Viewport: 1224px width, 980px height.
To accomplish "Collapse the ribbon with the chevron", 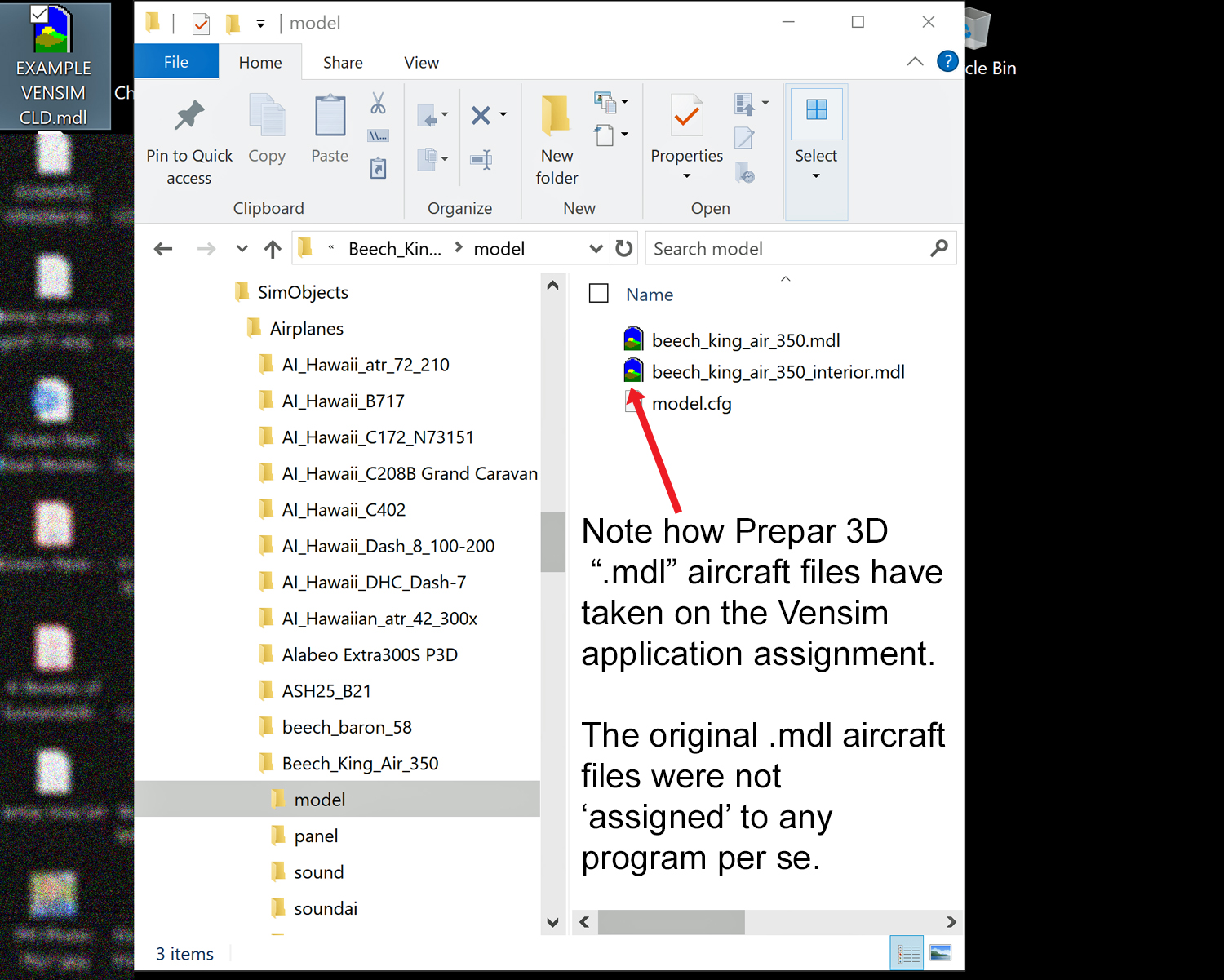I will coord(915,61).
